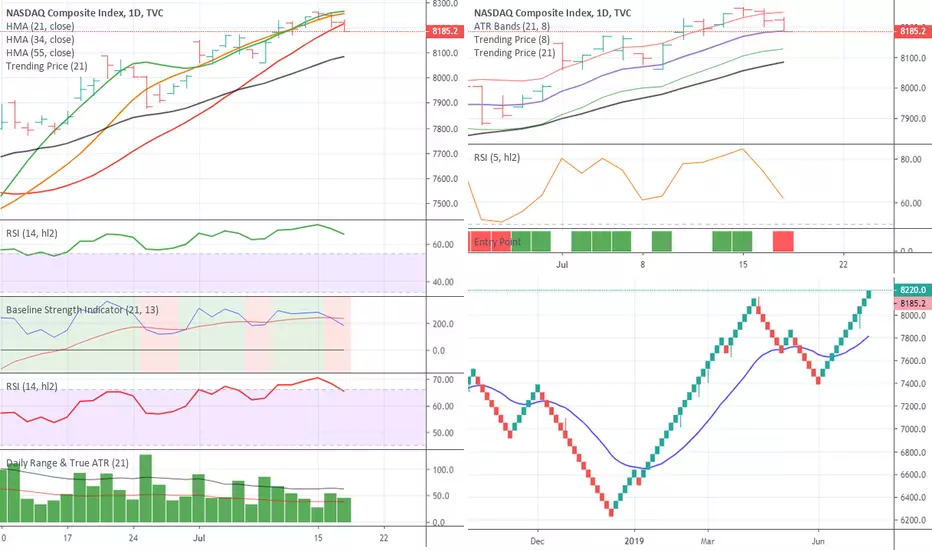The image size is (932, 550).
Task: Click the 6200.0 label on Renko price axis
Action: click(913, 520)
